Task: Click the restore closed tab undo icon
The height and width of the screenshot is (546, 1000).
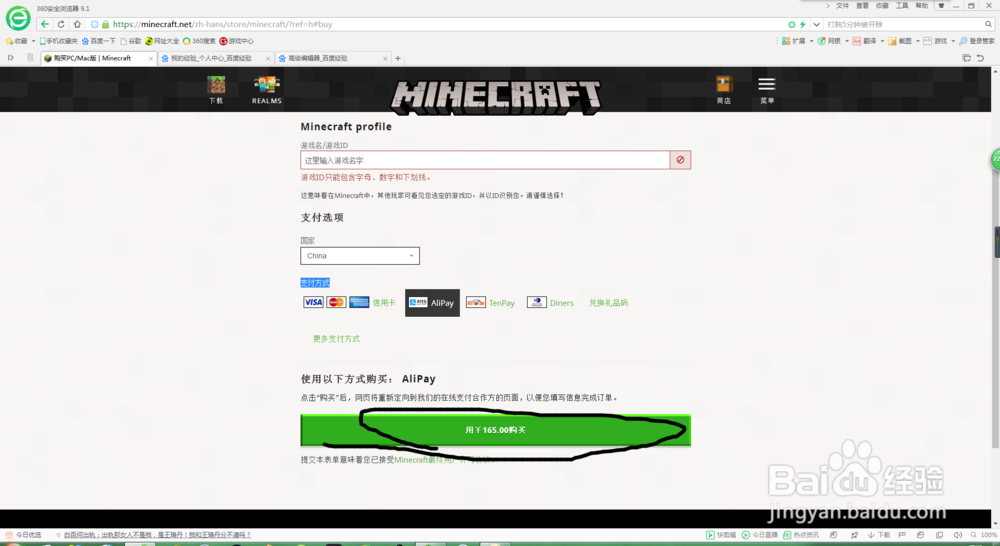Action: click(x=981, y=58)
